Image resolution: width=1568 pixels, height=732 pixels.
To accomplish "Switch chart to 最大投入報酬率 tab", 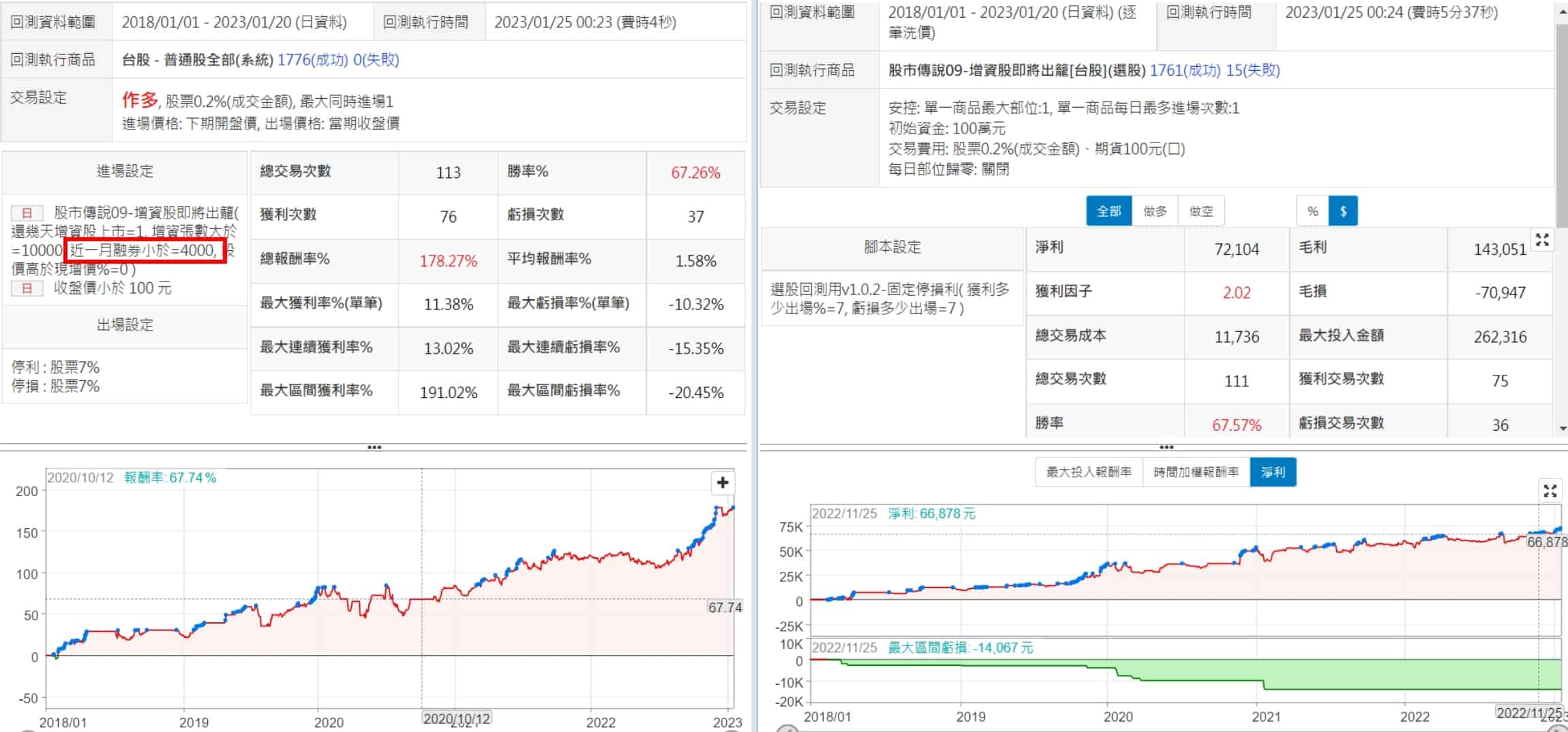I will [1089, 472].
